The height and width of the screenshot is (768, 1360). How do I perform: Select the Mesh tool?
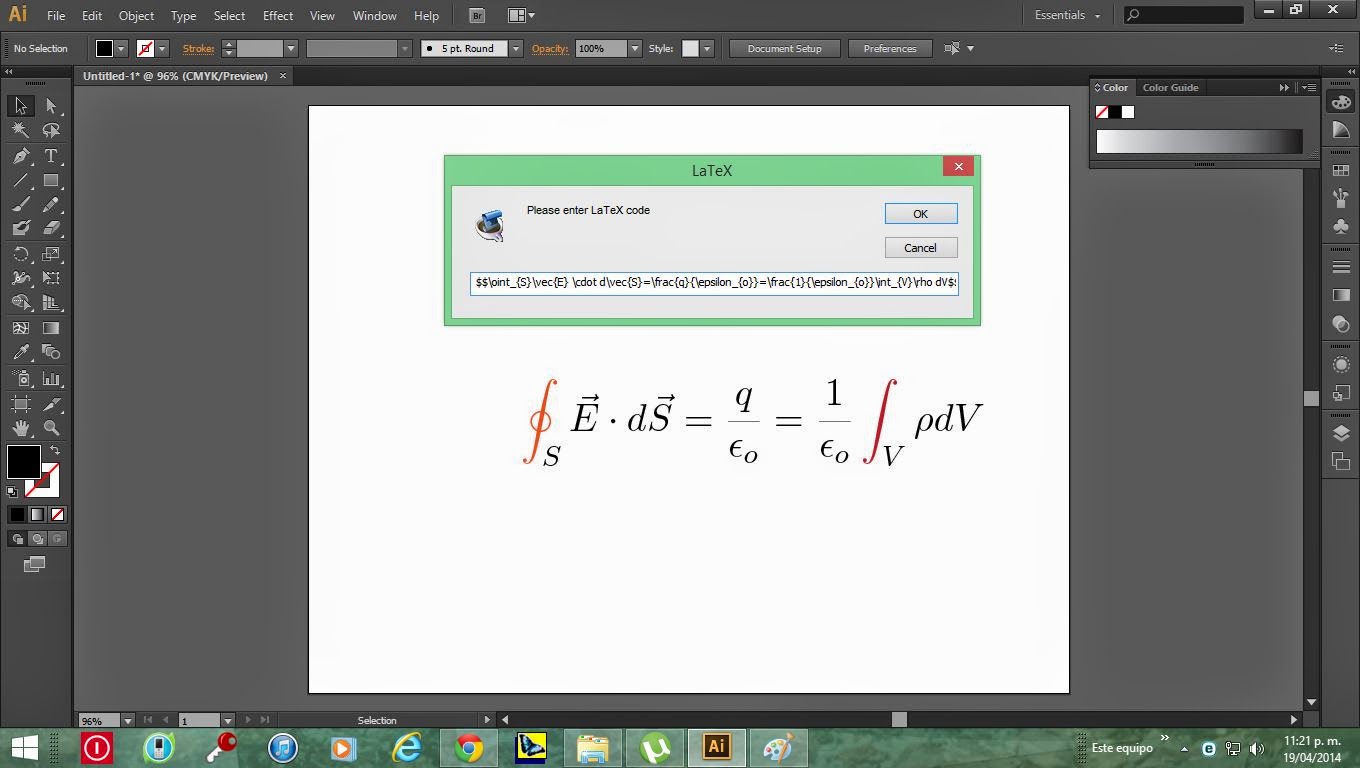(20, 328)
